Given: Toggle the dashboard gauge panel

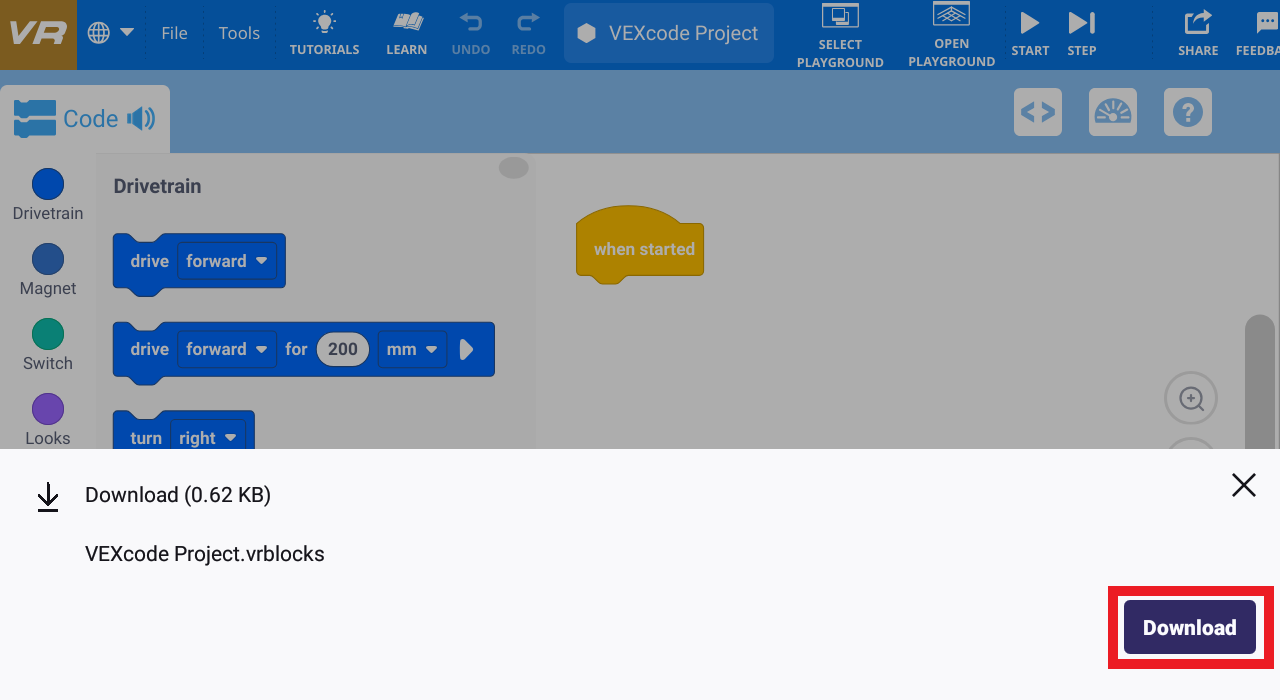Looking at the screenshot, I should [1112, 112].
